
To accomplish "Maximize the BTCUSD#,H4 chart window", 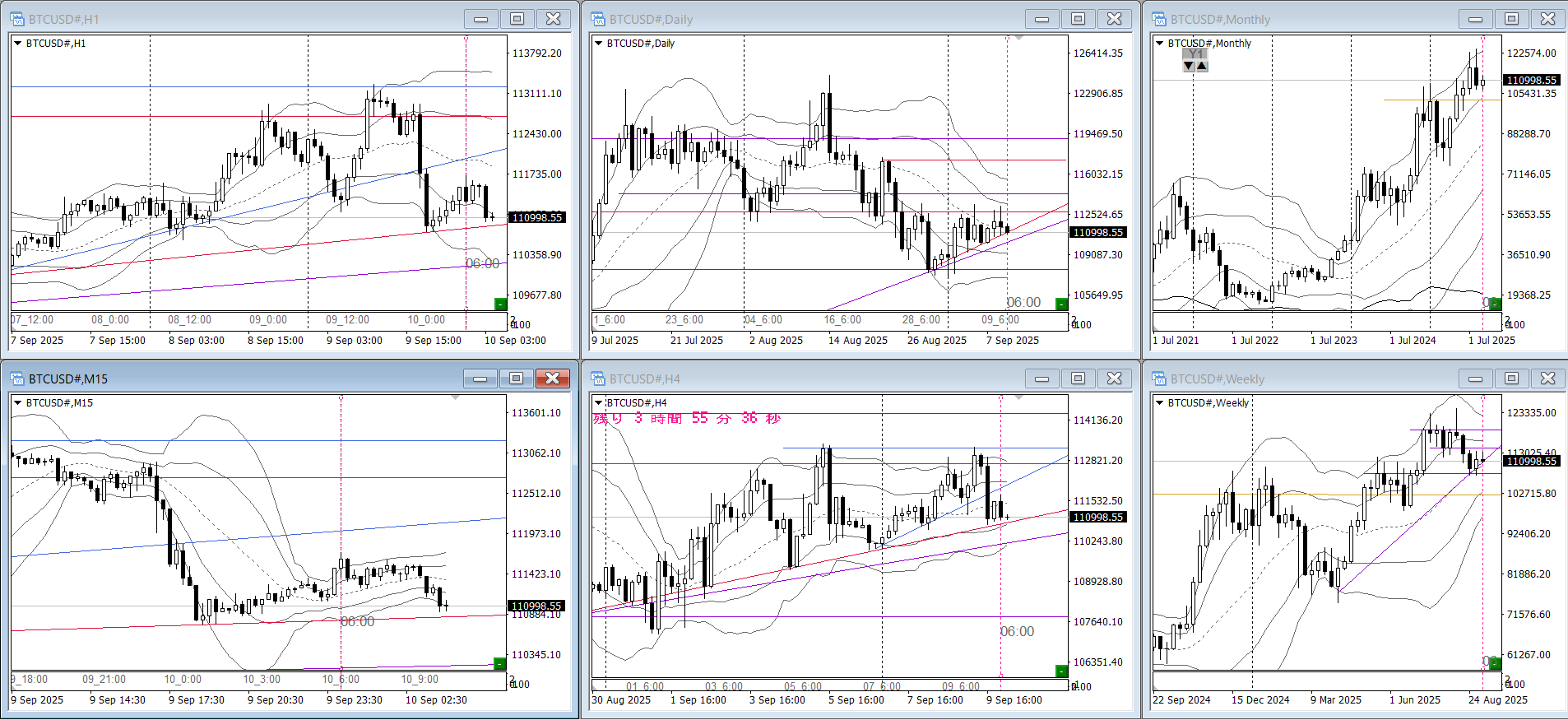I will [1078, 379].
